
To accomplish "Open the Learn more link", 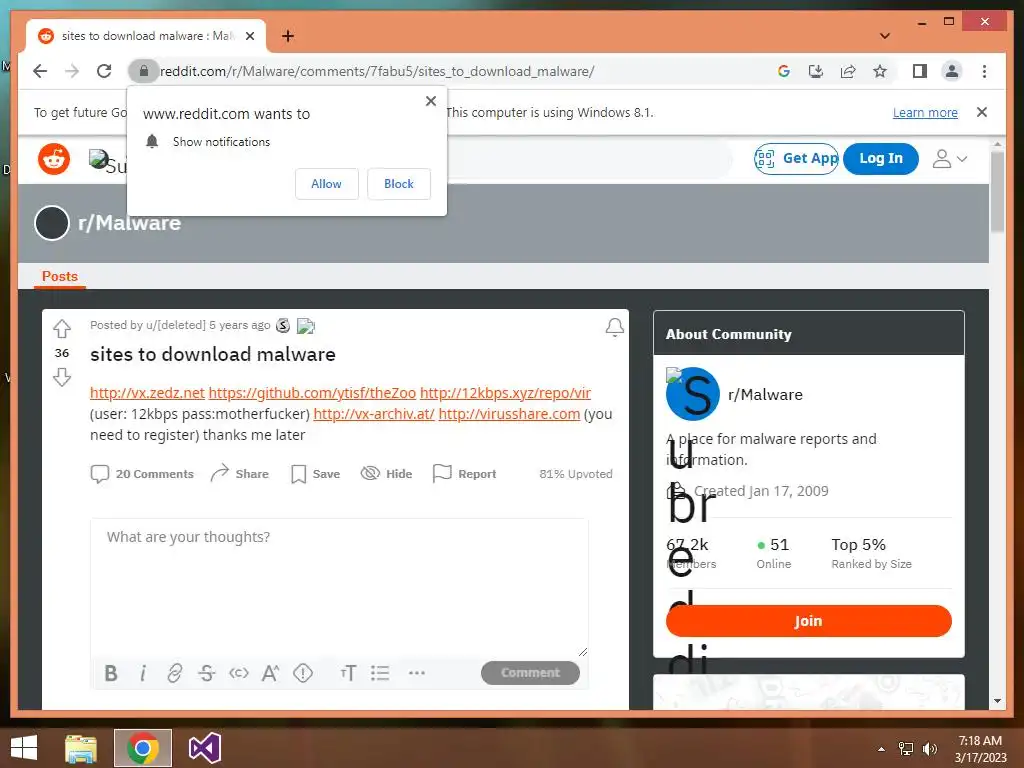I will [925, 112].
